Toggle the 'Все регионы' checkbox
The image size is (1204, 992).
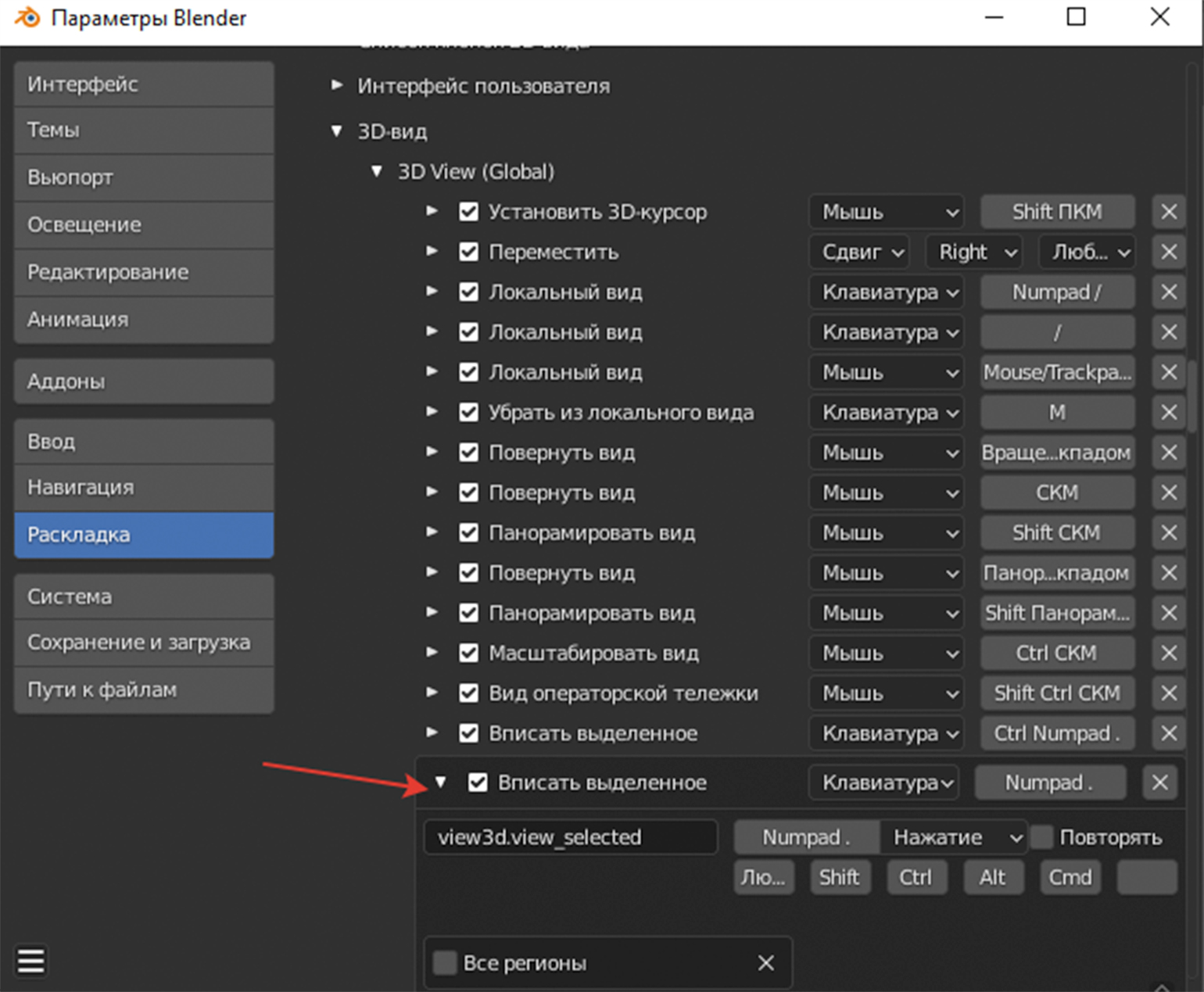click(x=445, y=963)
